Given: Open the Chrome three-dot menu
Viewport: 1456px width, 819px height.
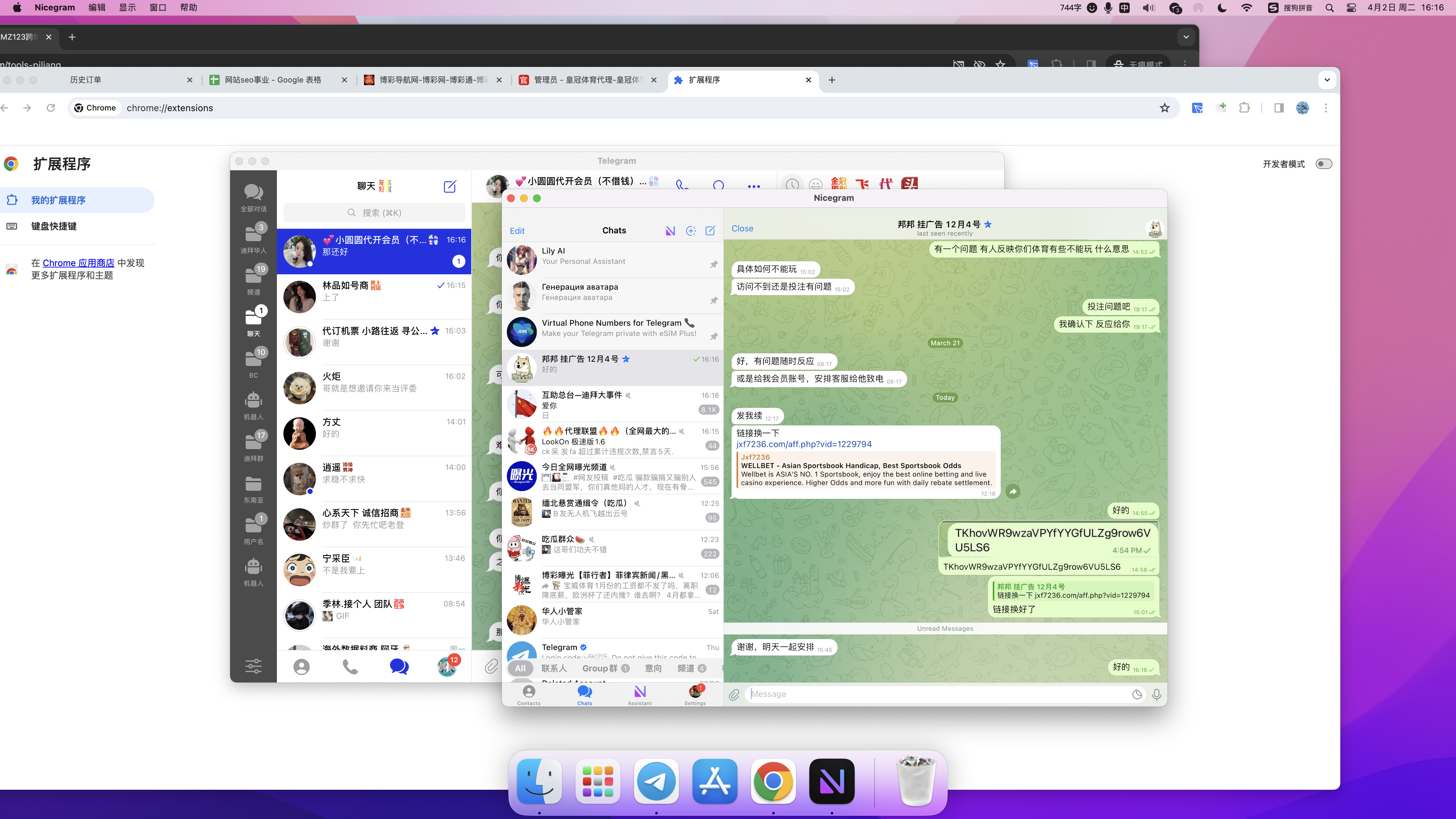Looking at the screenshot, I should tap(1326, 108).
